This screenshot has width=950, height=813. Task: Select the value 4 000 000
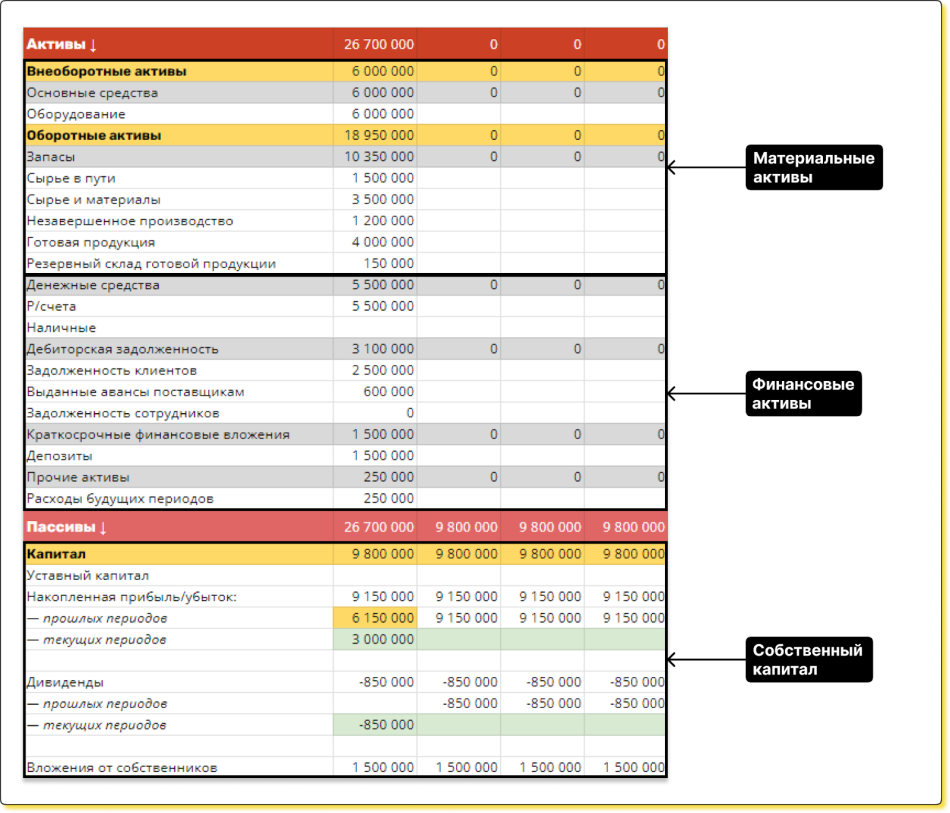(x=383, y=242)
